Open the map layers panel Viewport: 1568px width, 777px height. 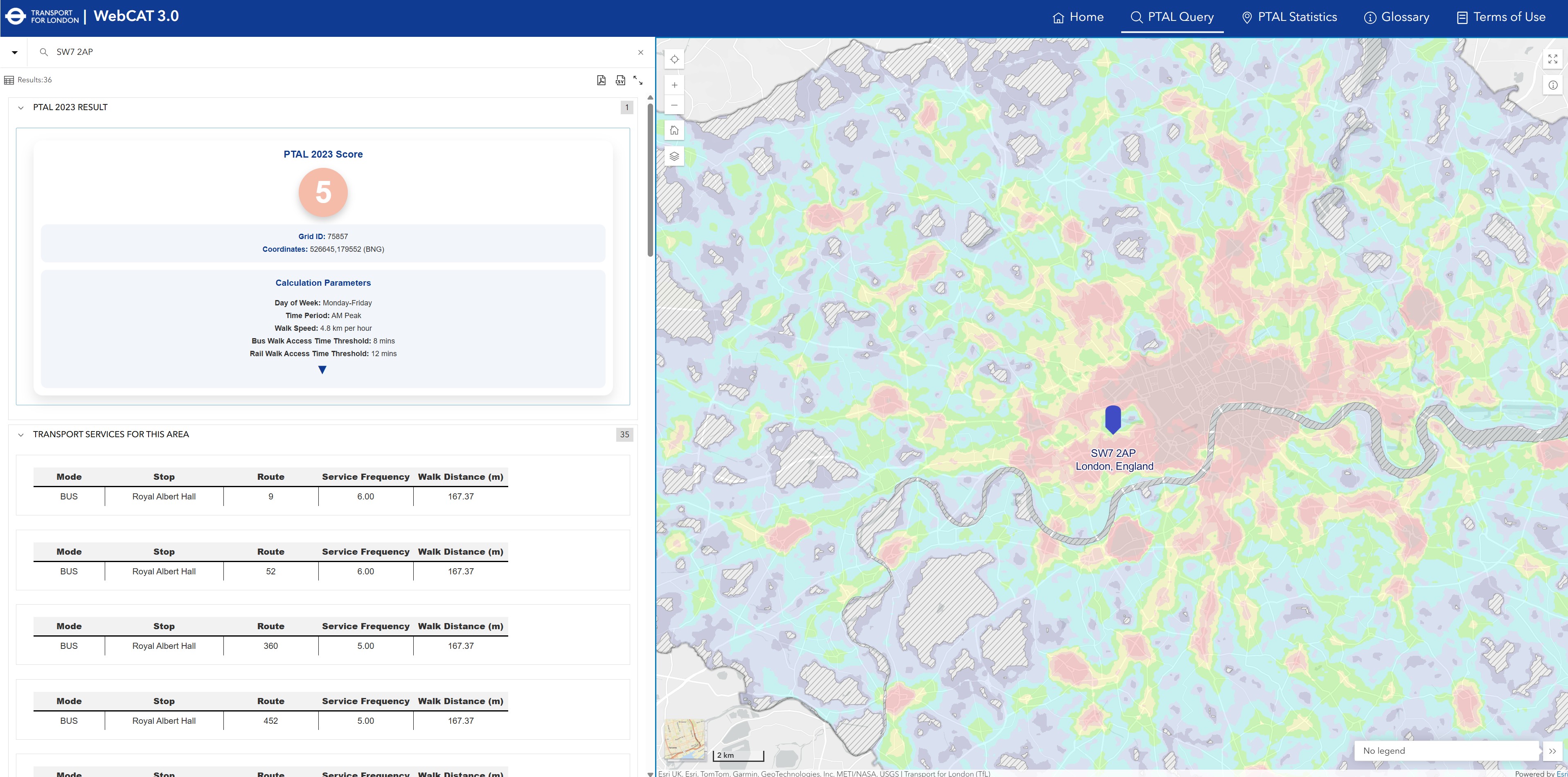click(674, 156)
